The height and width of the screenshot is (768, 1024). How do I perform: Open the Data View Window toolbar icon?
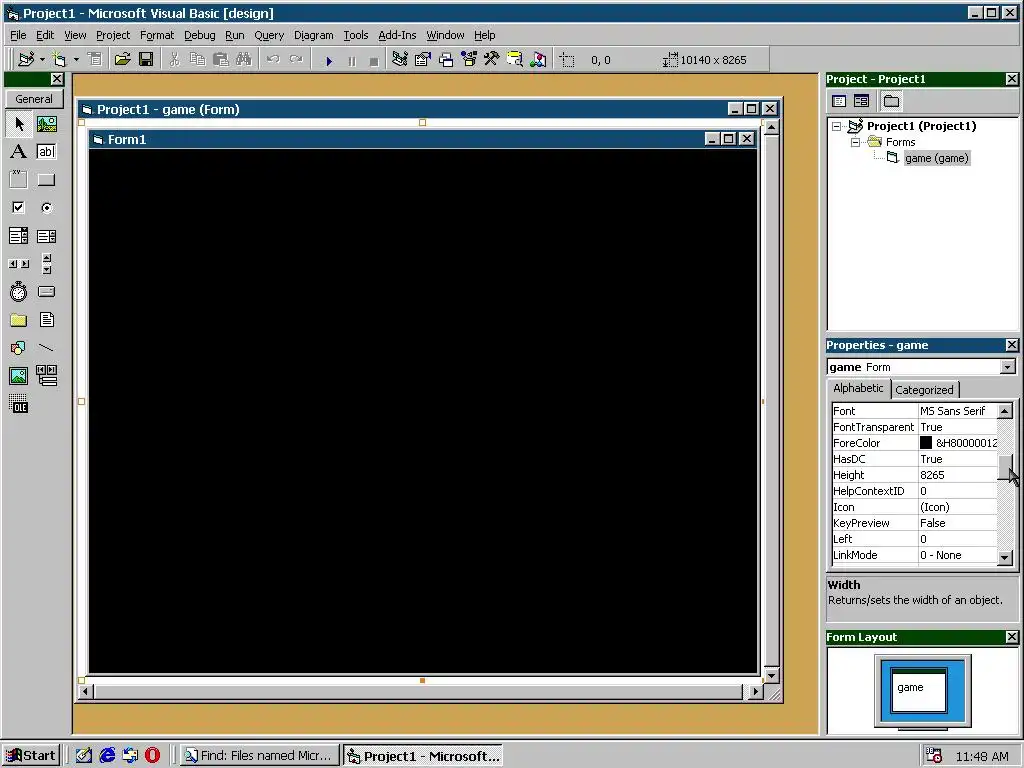coord(515,59)
